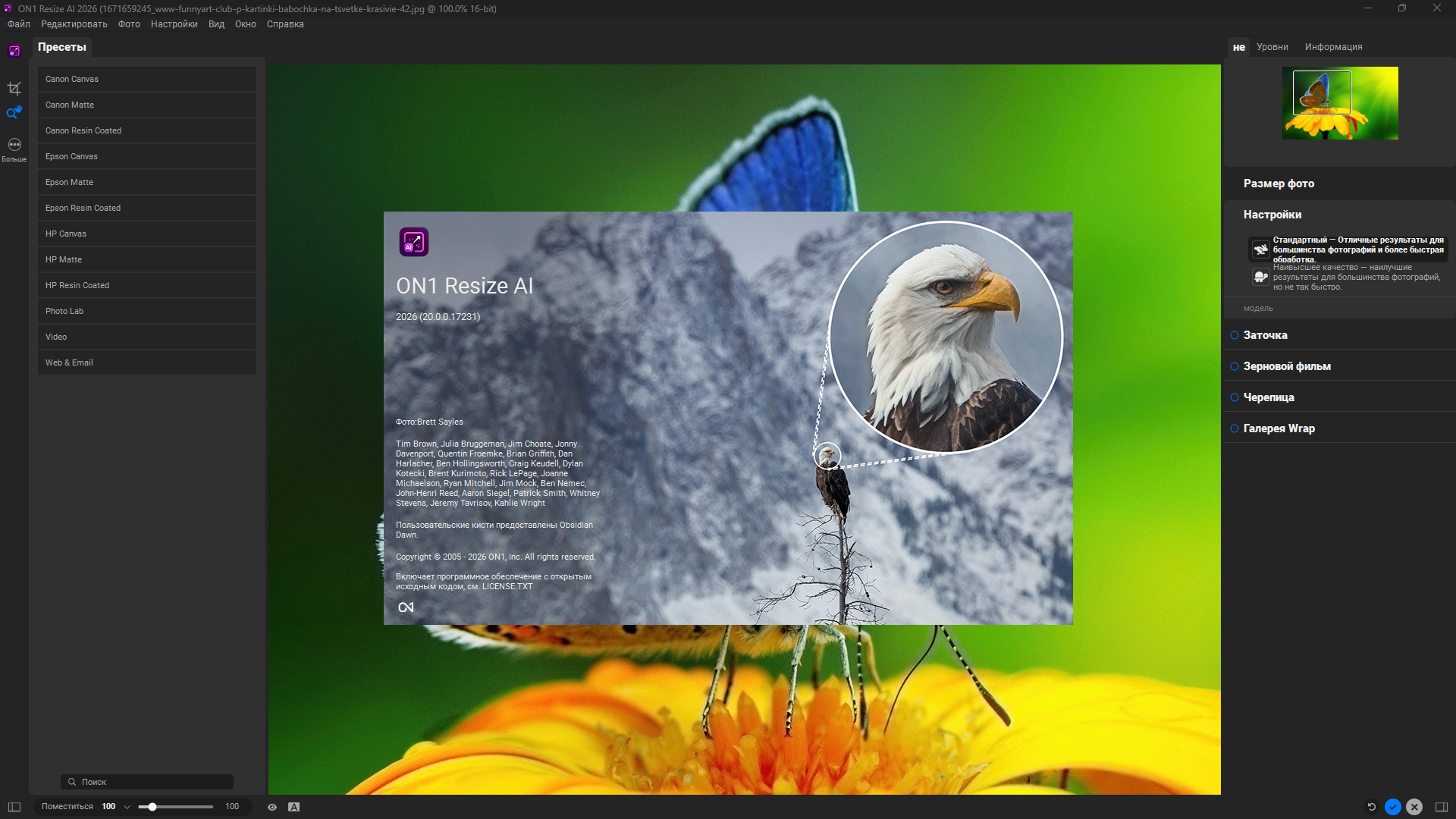The width and height of the screenshot is (1456, 819).
Task: Open the Web & Email preset group
Action: (x=147, y=362)
